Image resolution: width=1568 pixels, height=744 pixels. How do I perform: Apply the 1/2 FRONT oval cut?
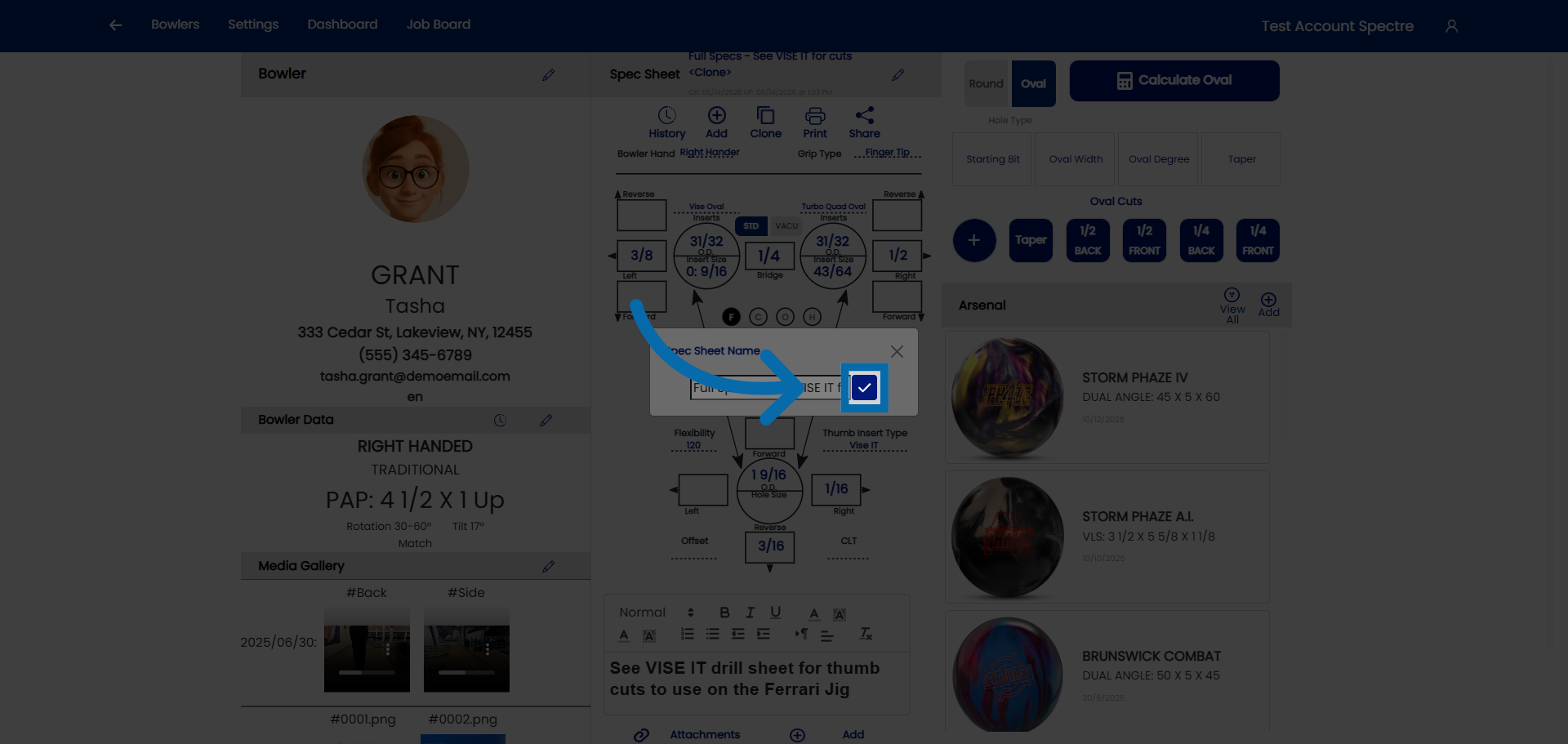click(x=1144, y=240)
